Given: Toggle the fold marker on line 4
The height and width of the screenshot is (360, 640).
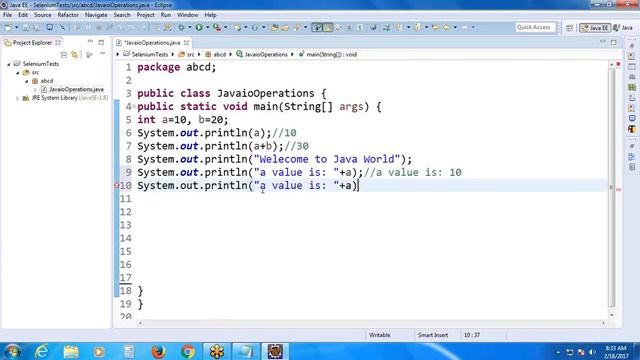Looking at the screenshot, I should click(134, 107).
